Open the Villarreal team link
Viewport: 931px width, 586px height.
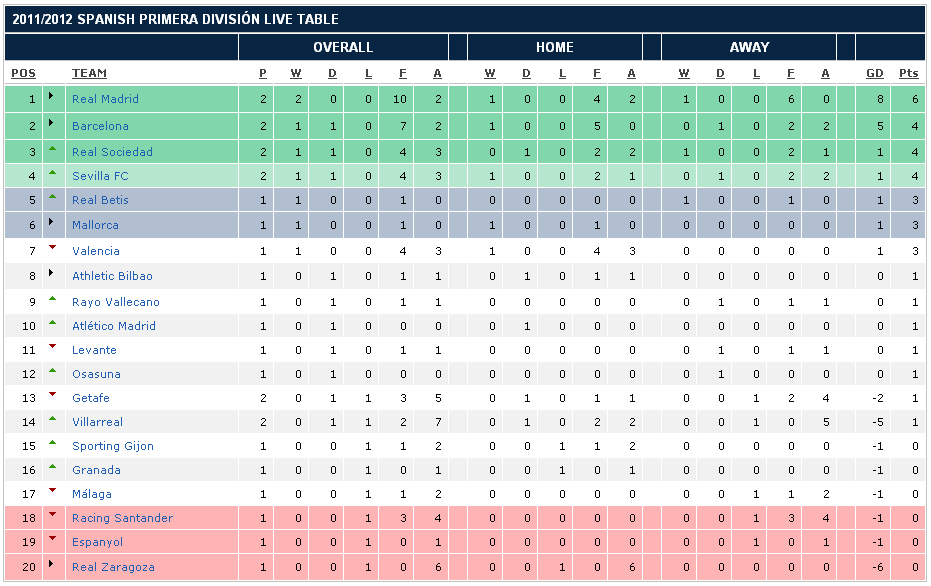(97, 422)
